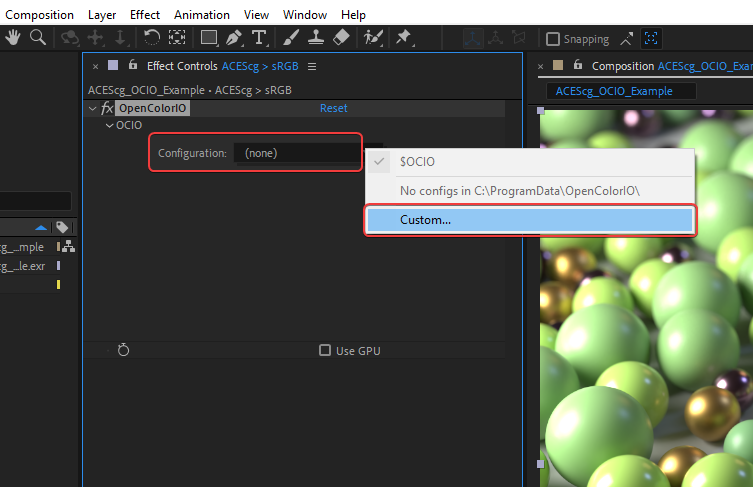This screenshot has height=487, width=753.
Task: Open the Animation menu
Action: 200,15
